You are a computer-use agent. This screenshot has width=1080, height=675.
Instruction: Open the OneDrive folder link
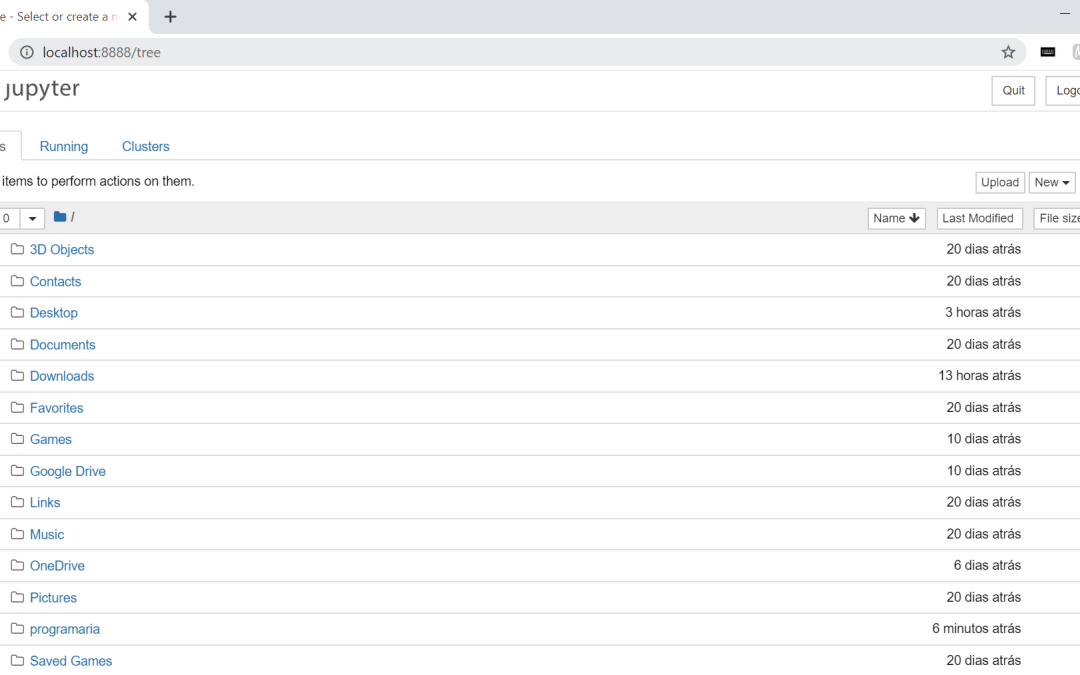[x=57, y=566]
